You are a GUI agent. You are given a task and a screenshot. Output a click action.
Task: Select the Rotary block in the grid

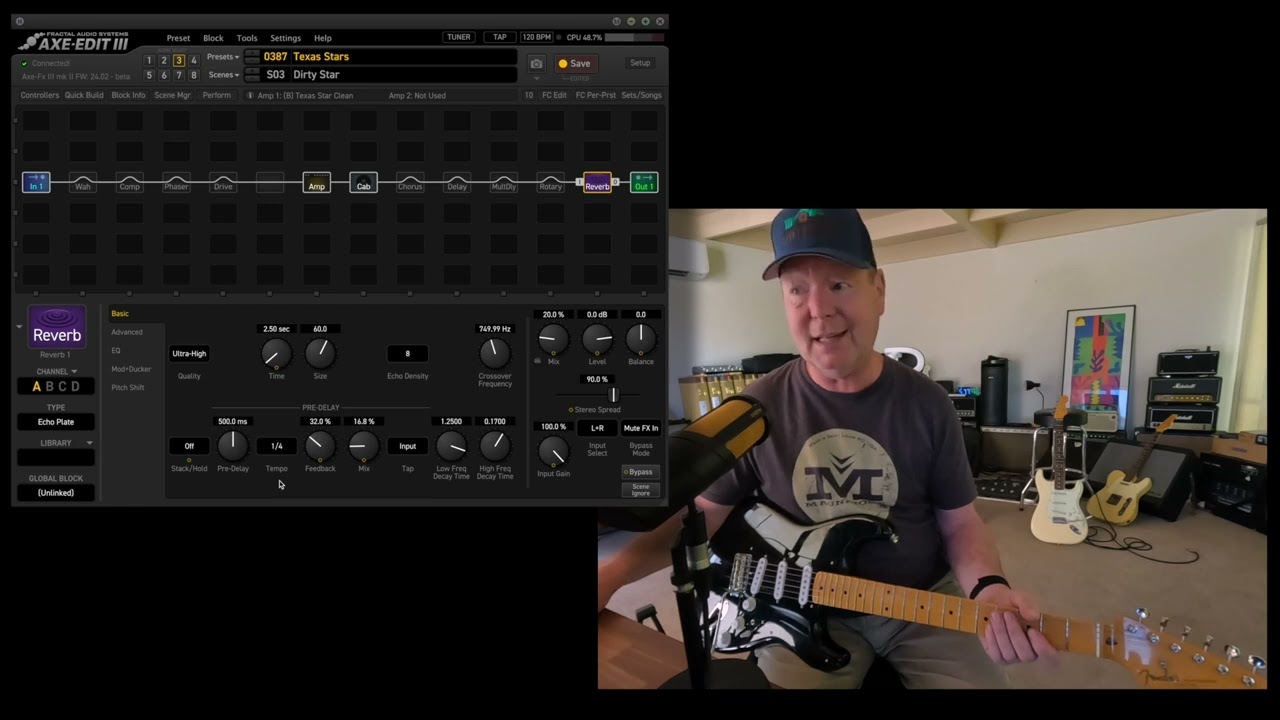point(550,183)
